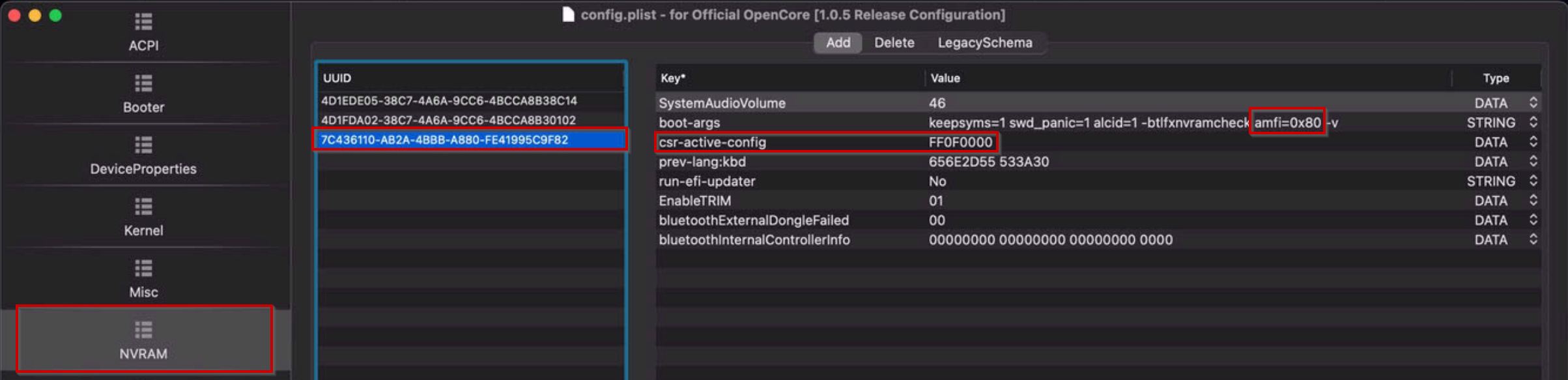The width and height of the screenshot is (1568, 380).
Task: Open type selector for SystemAudioVolume row
Action: point(1533,102)
